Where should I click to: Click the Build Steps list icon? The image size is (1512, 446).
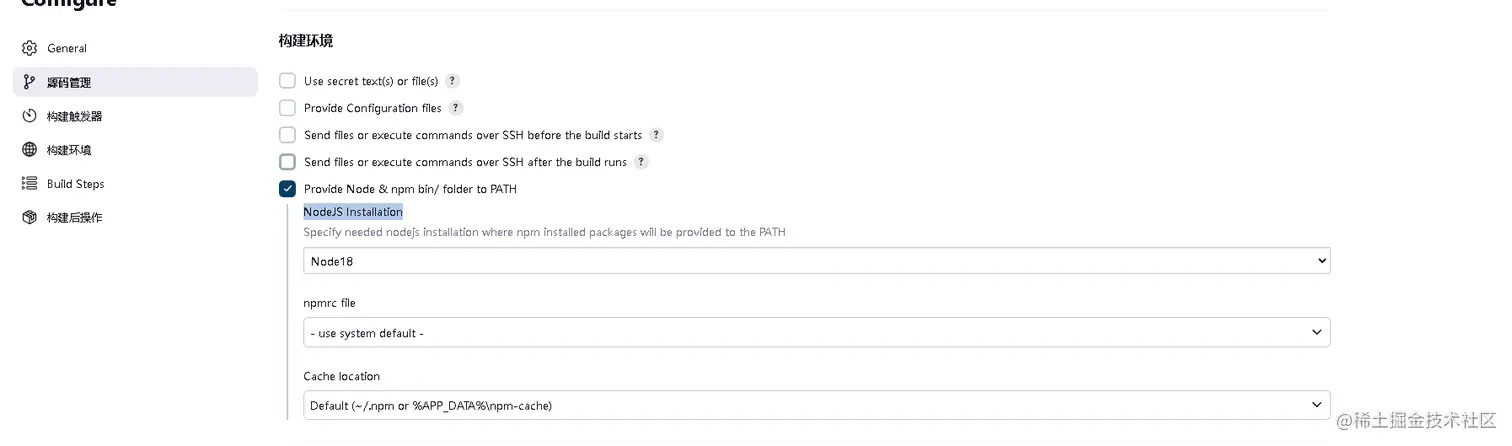point(29,184)
